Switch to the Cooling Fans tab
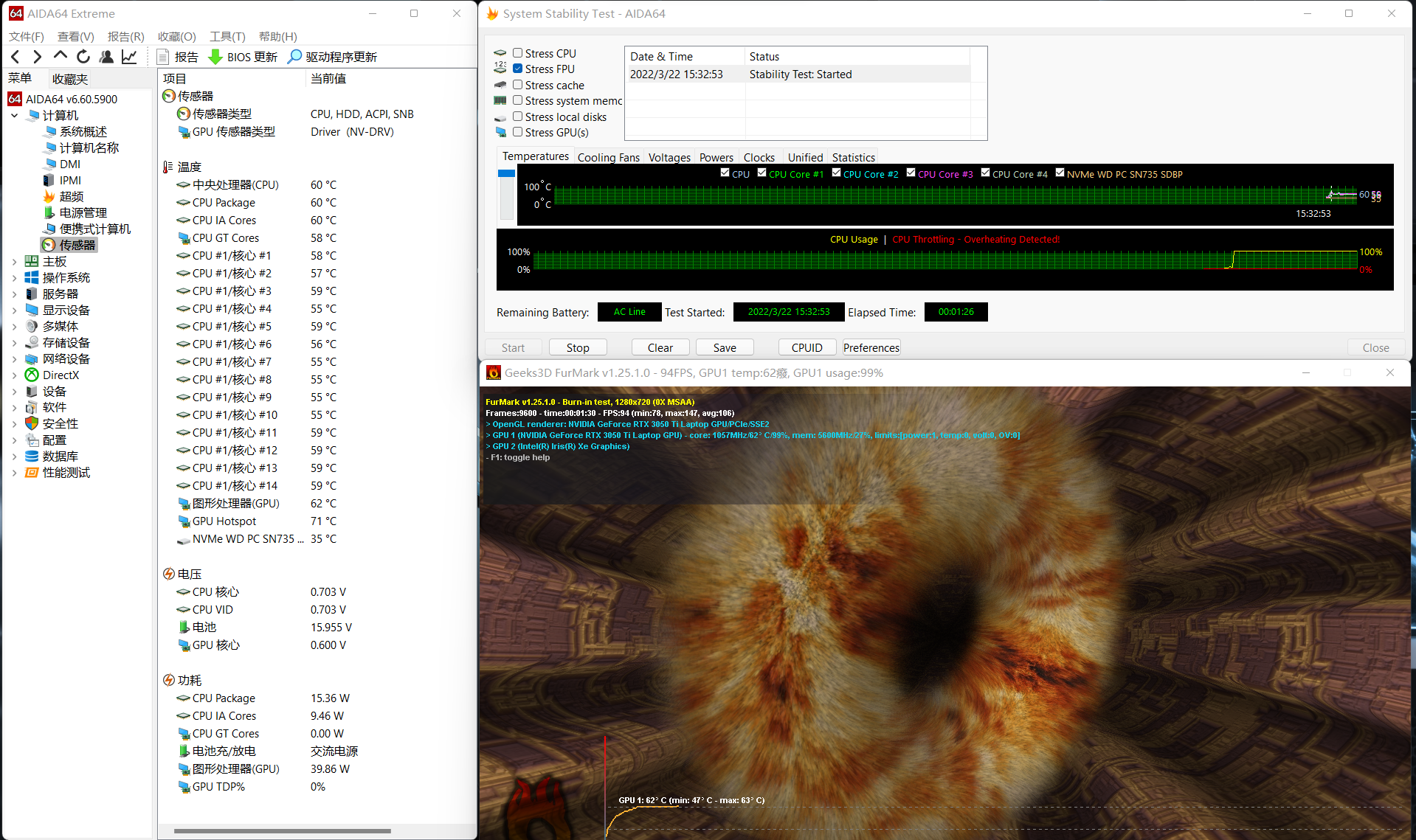The width and height of the screenshot is (1416, 840). click(609, 157)
